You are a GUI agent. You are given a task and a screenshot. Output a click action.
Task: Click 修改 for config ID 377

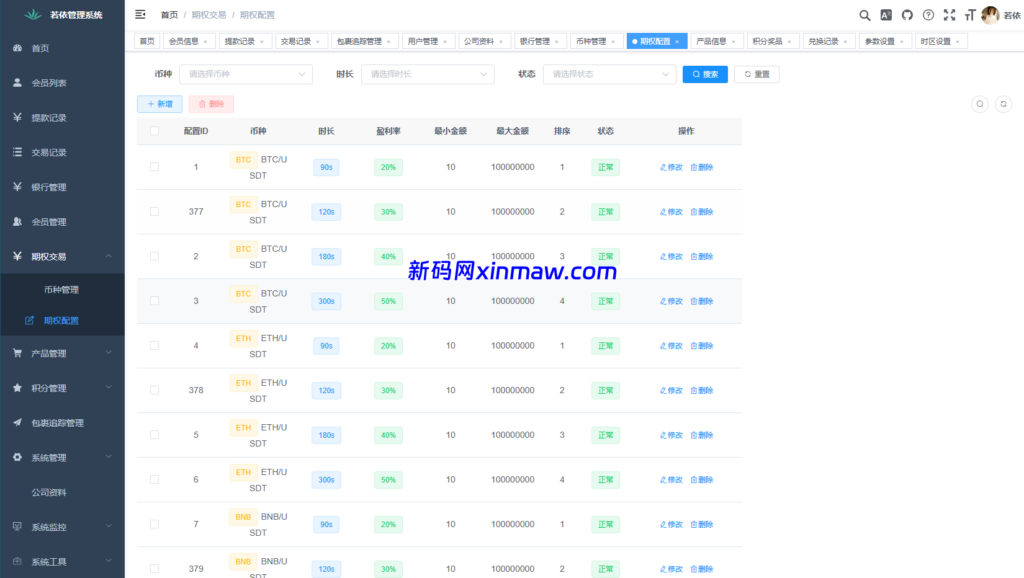tap(671, 212)
